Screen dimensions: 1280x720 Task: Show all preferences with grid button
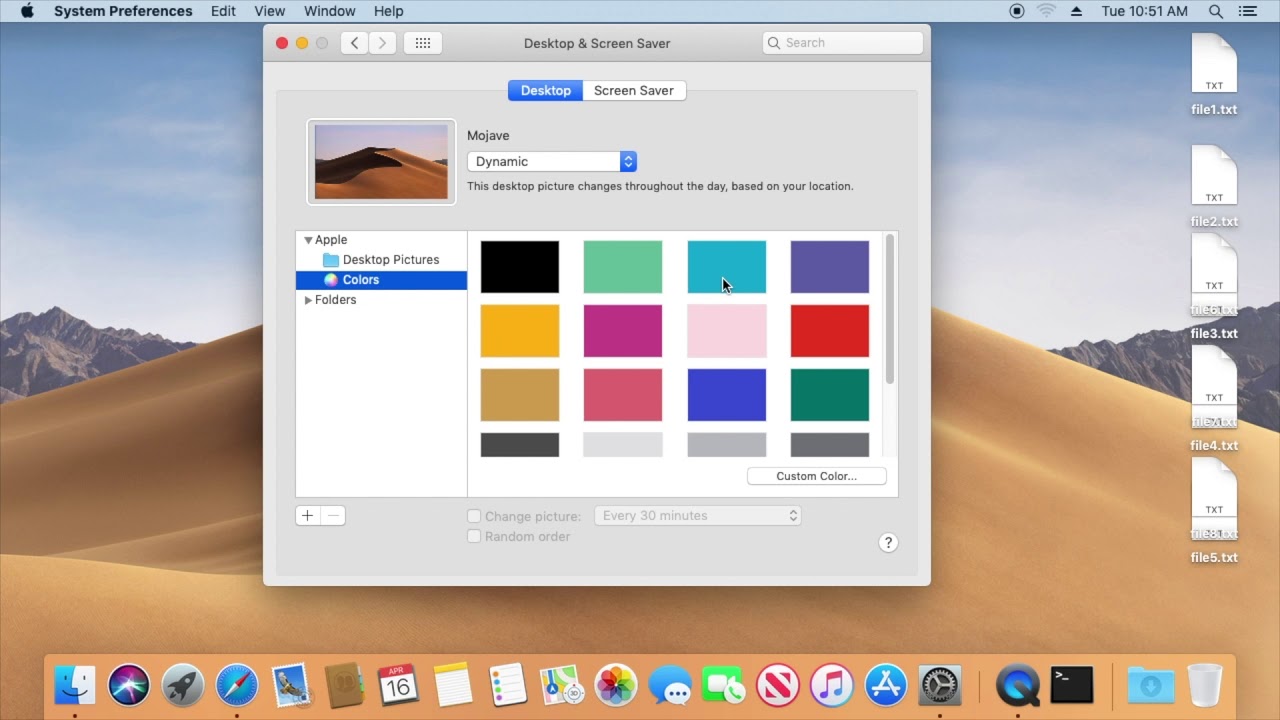[x=422, y=43]
